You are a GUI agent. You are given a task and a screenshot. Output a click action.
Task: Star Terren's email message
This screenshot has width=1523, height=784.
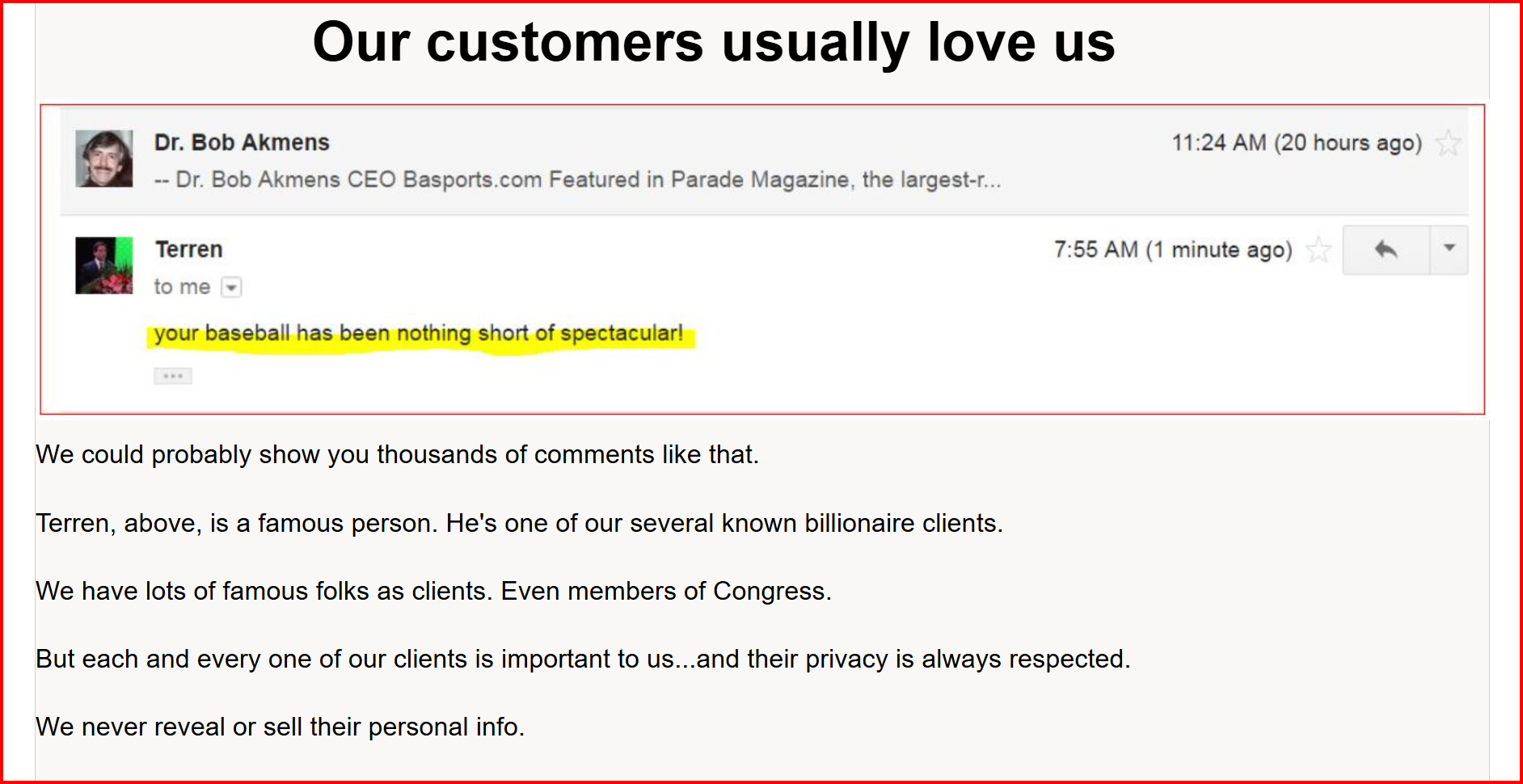tap(1318, 250)
